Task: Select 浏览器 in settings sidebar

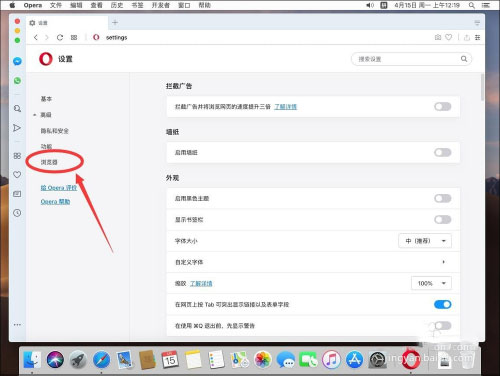Action: click(x=49, y=162)
